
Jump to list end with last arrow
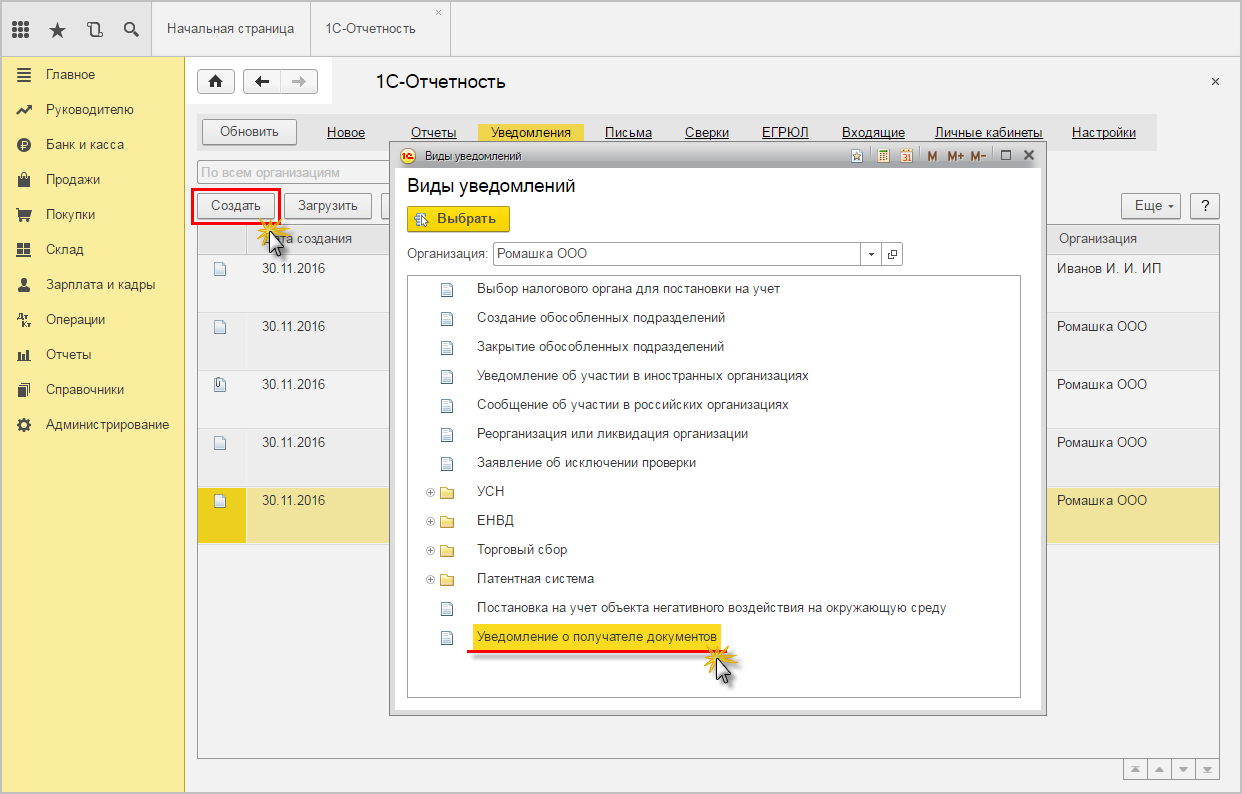[x=1208, y=769]
